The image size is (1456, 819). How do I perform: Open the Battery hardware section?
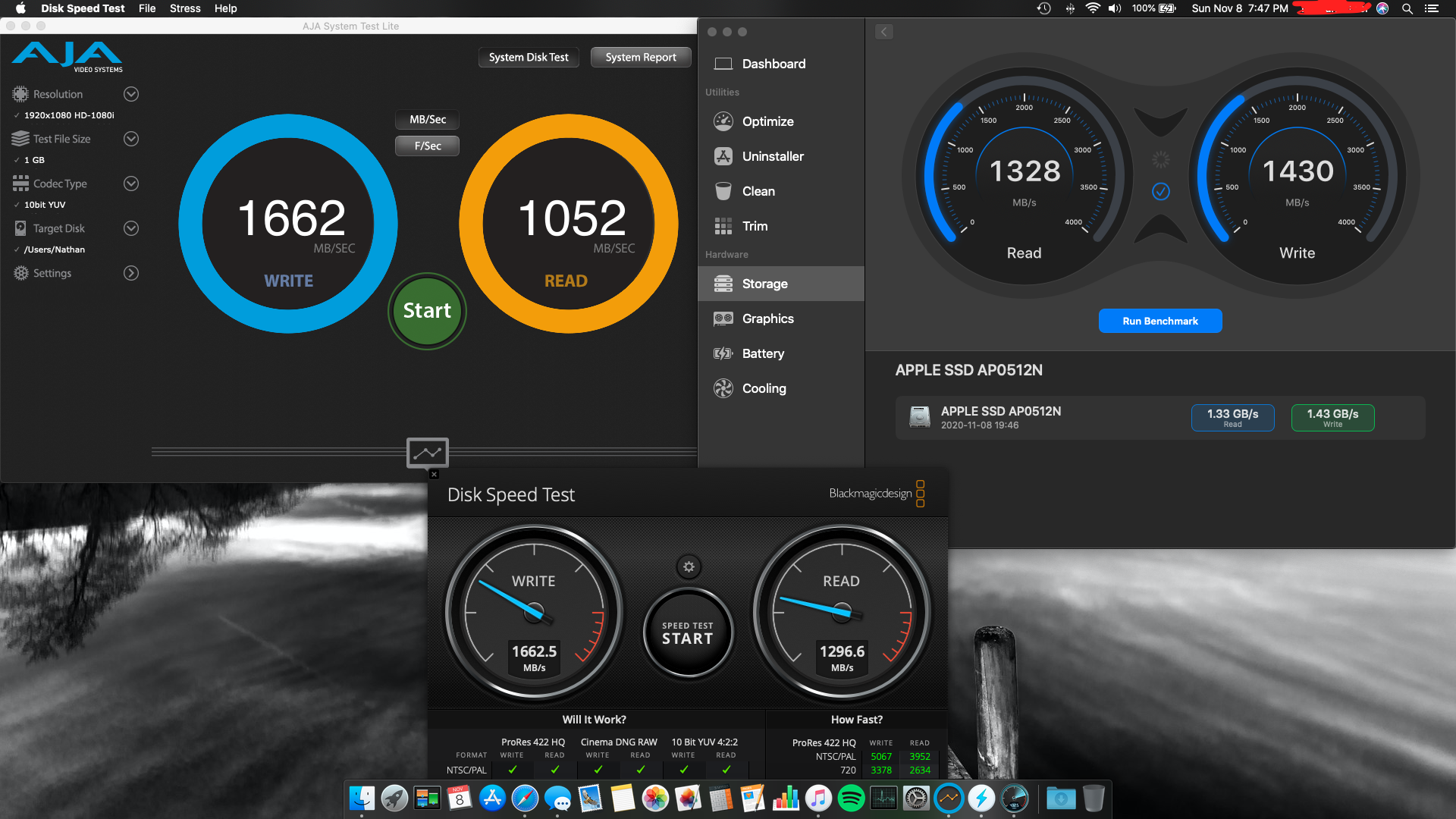(x=763, y=353)
